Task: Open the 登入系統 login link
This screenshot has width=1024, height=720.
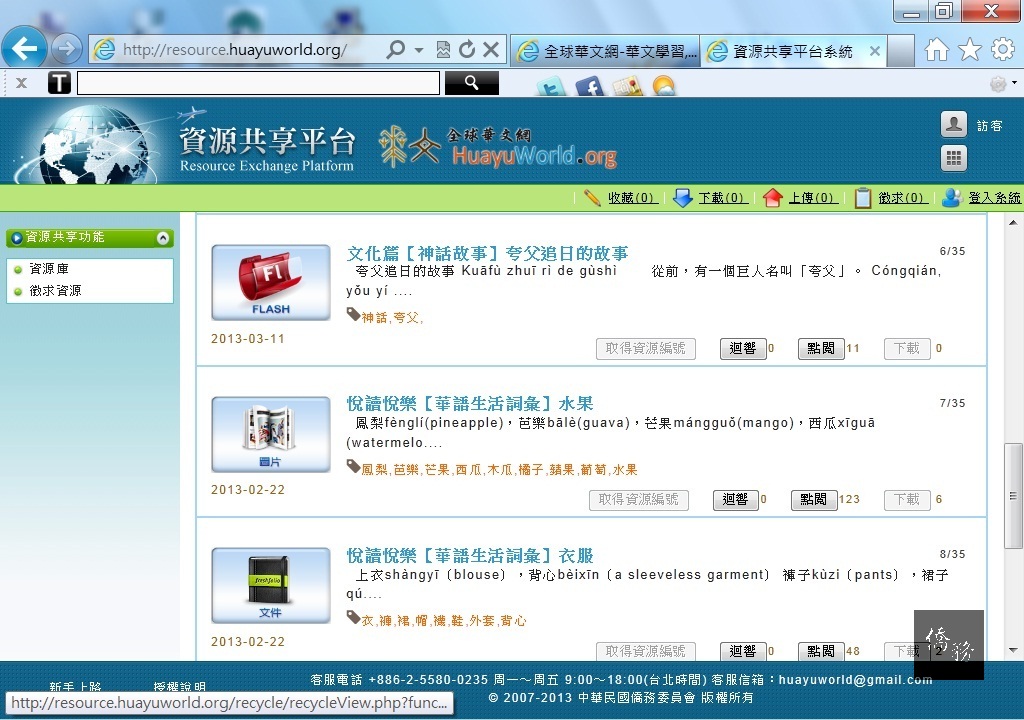Action: tap(994, 198)
